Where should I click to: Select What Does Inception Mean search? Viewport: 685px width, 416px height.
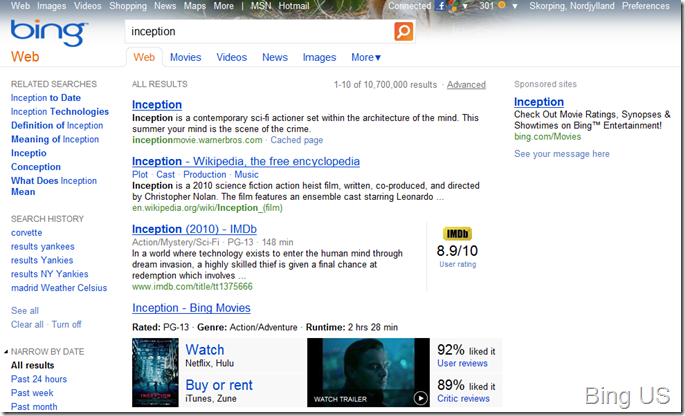coord(54,186)
